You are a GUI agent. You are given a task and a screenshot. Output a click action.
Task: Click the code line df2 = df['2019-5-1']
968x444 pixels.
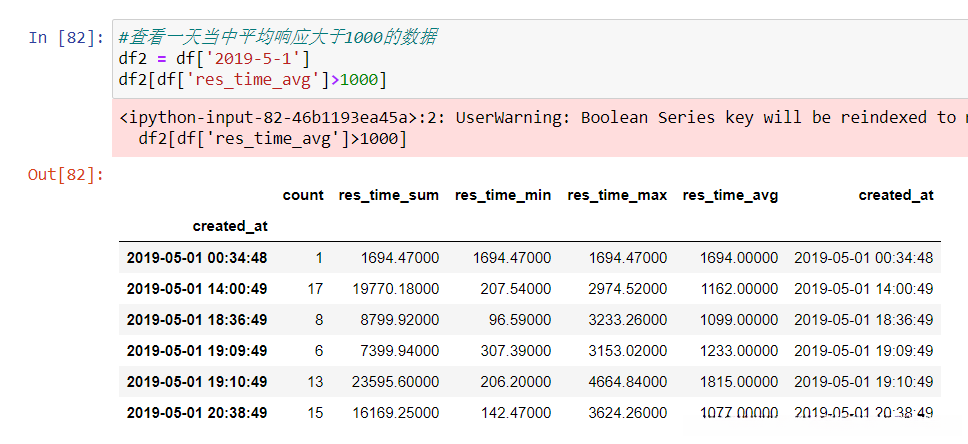[x=214, y=59]
